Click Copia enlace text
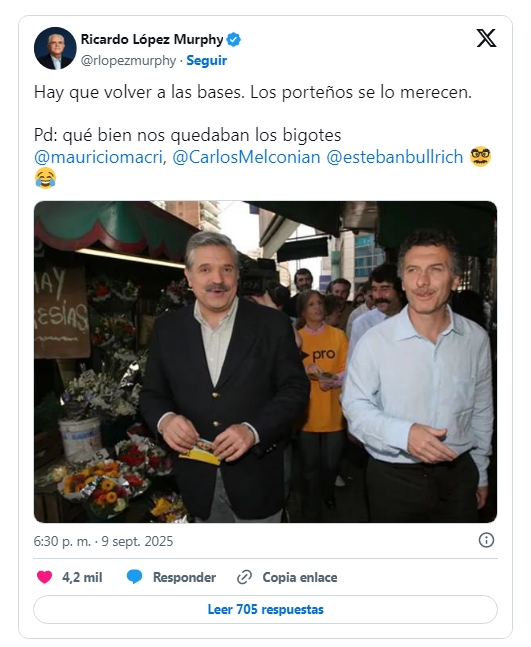 300,577
